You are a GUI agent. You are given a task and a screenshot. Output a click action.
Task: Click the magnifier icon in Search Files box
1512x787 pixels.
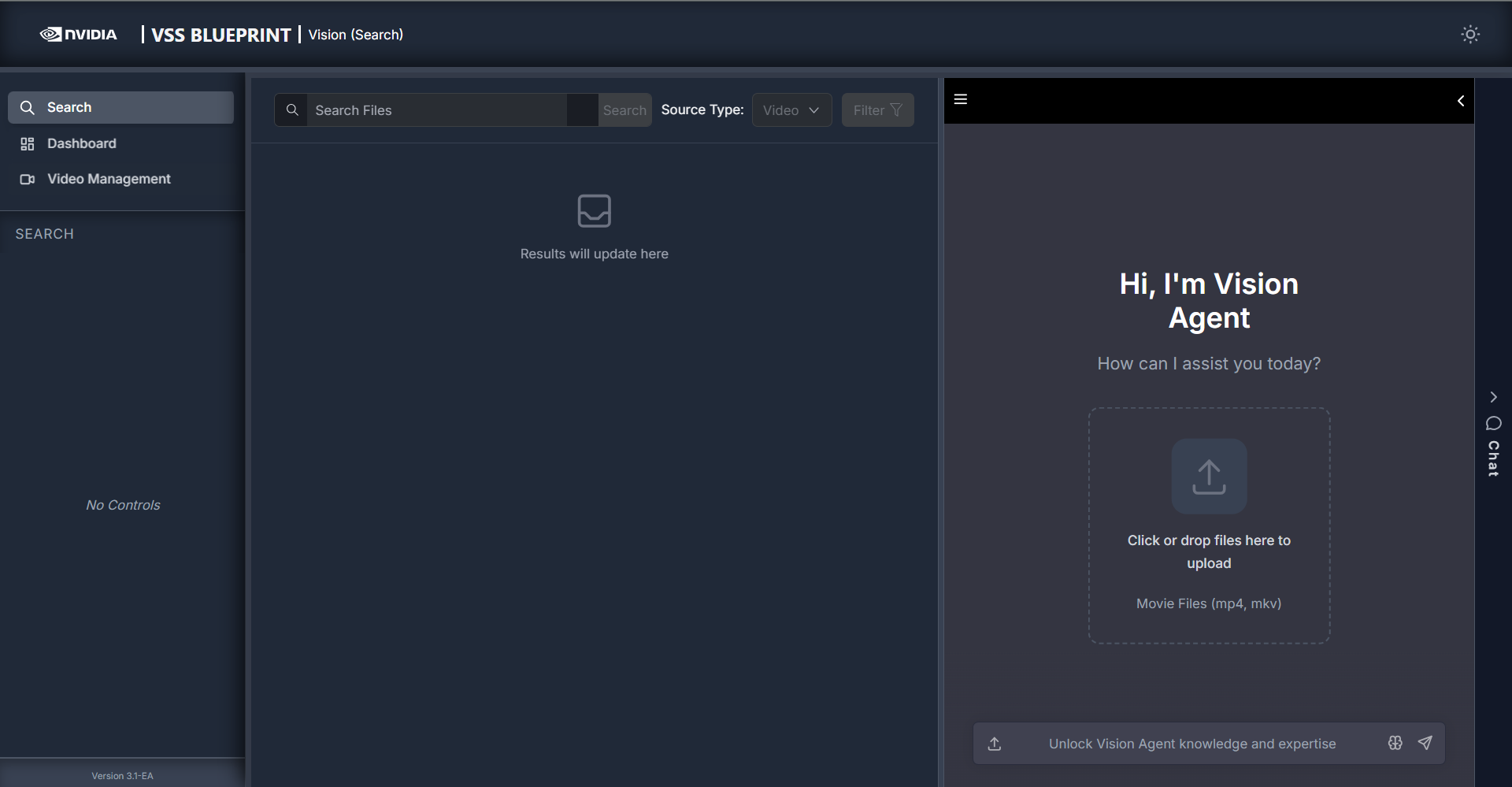click(292, 110)
